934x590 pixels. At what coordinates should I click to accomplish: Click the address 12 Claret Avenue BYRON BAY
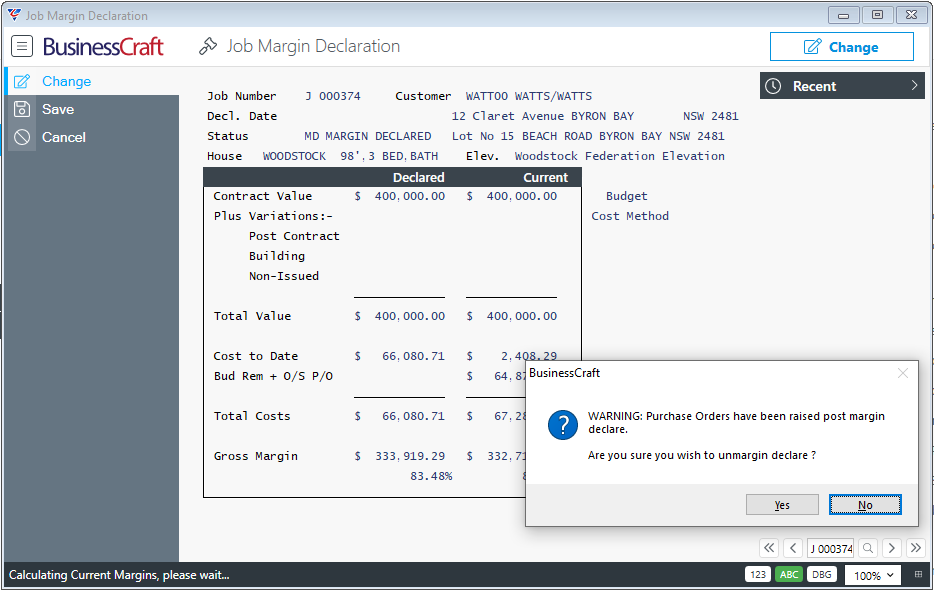[x=542, y=116]
